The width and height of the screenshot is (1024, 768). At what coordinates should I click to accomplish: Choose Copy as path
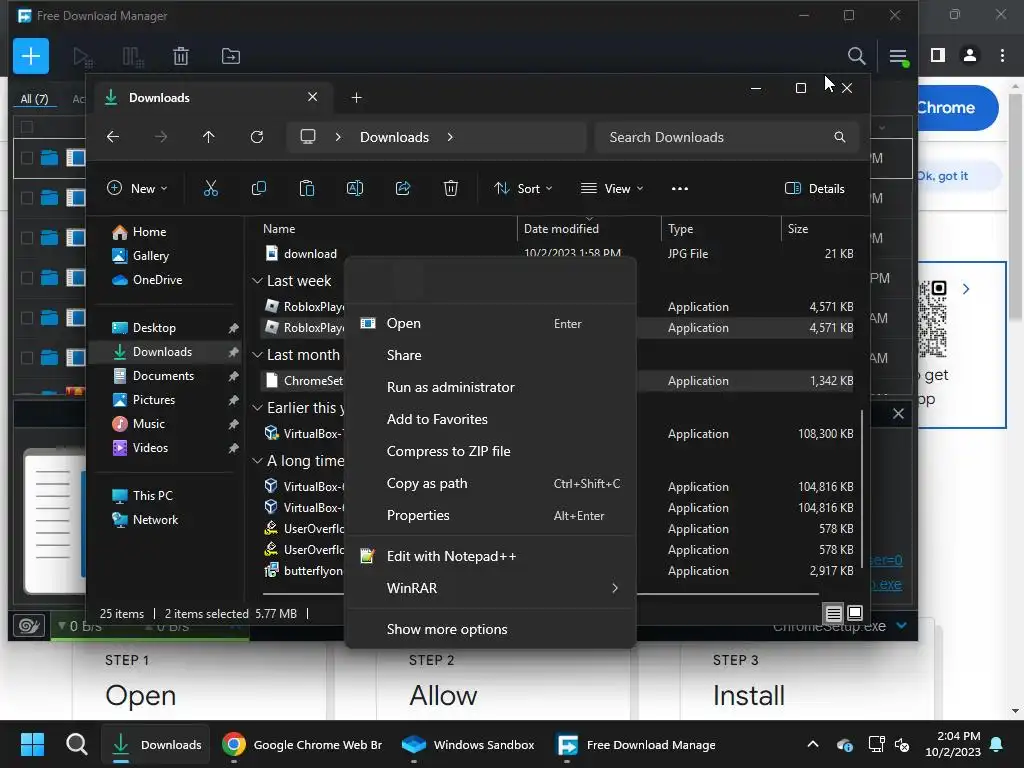click(490, 483)
